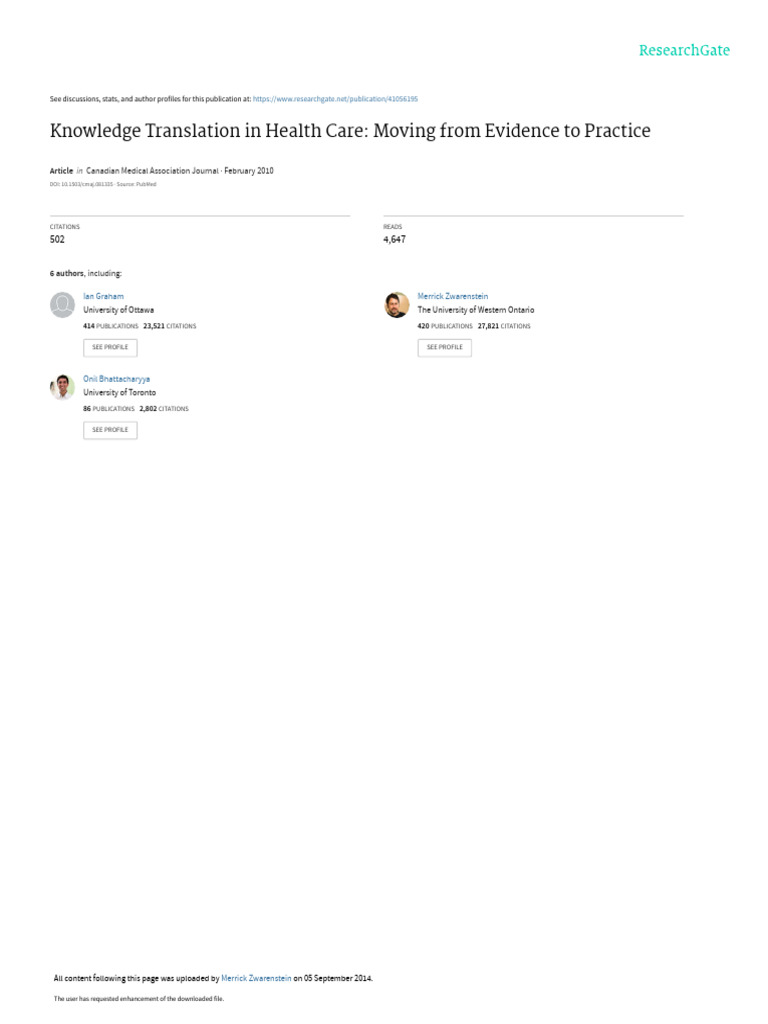Click the article title Knowledge Translation in Health Care
768x1024 pixels.
click(350, 131)
